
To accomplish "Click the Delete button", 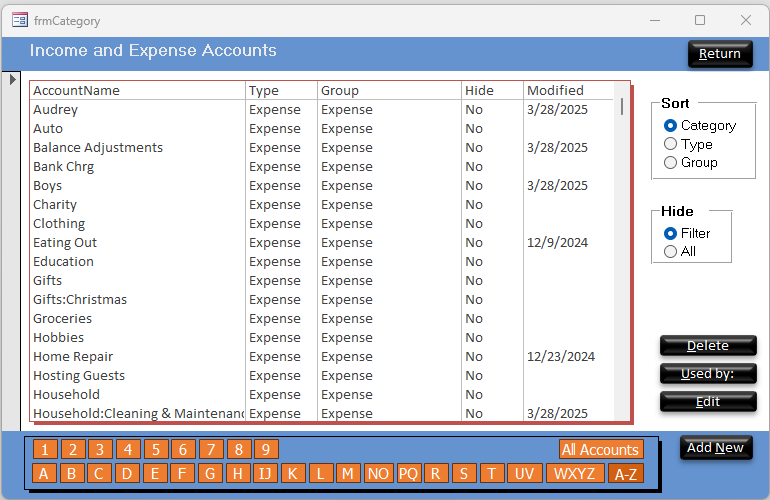I will pos(708,345).
